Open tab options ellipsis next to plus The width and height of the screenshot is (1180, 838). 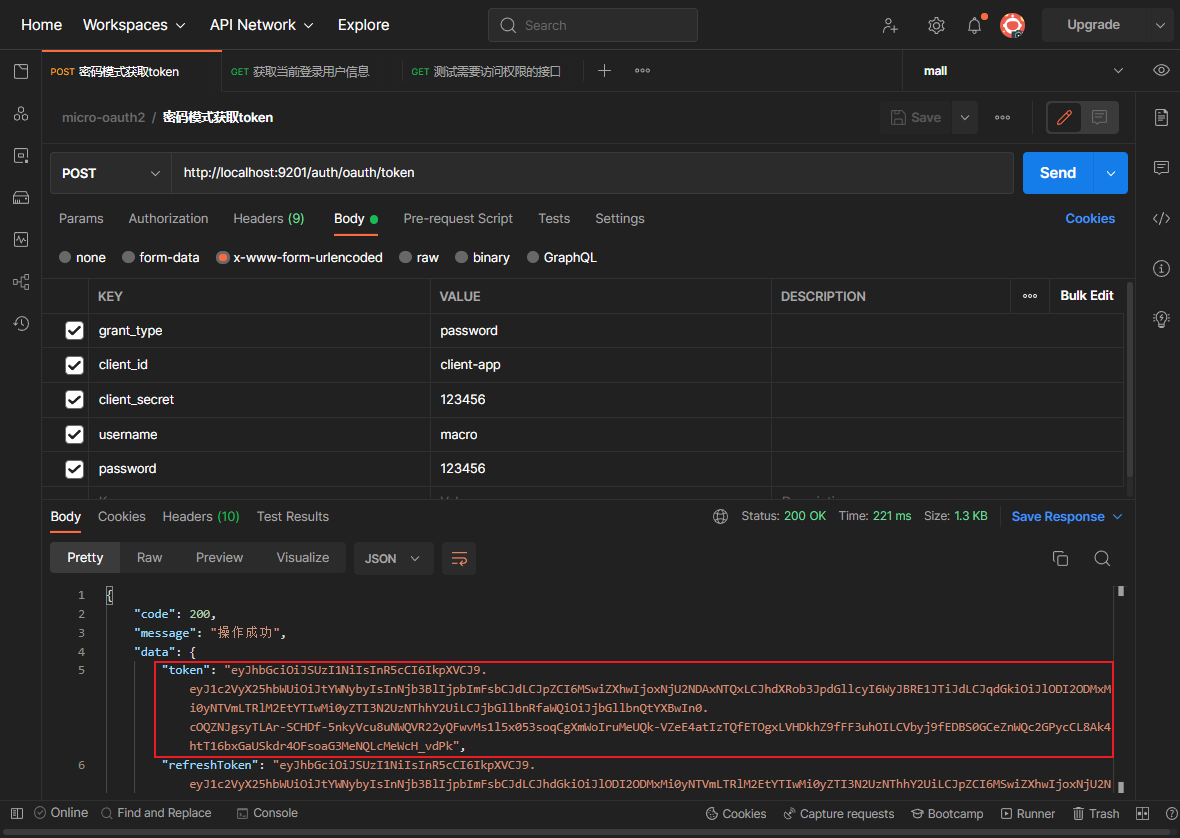[x=642, y=71]
